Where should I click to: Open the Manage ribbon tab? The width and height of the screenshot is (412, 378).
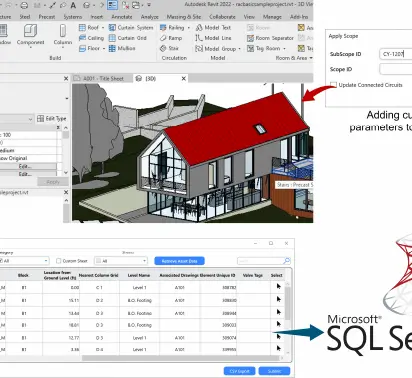272,17
